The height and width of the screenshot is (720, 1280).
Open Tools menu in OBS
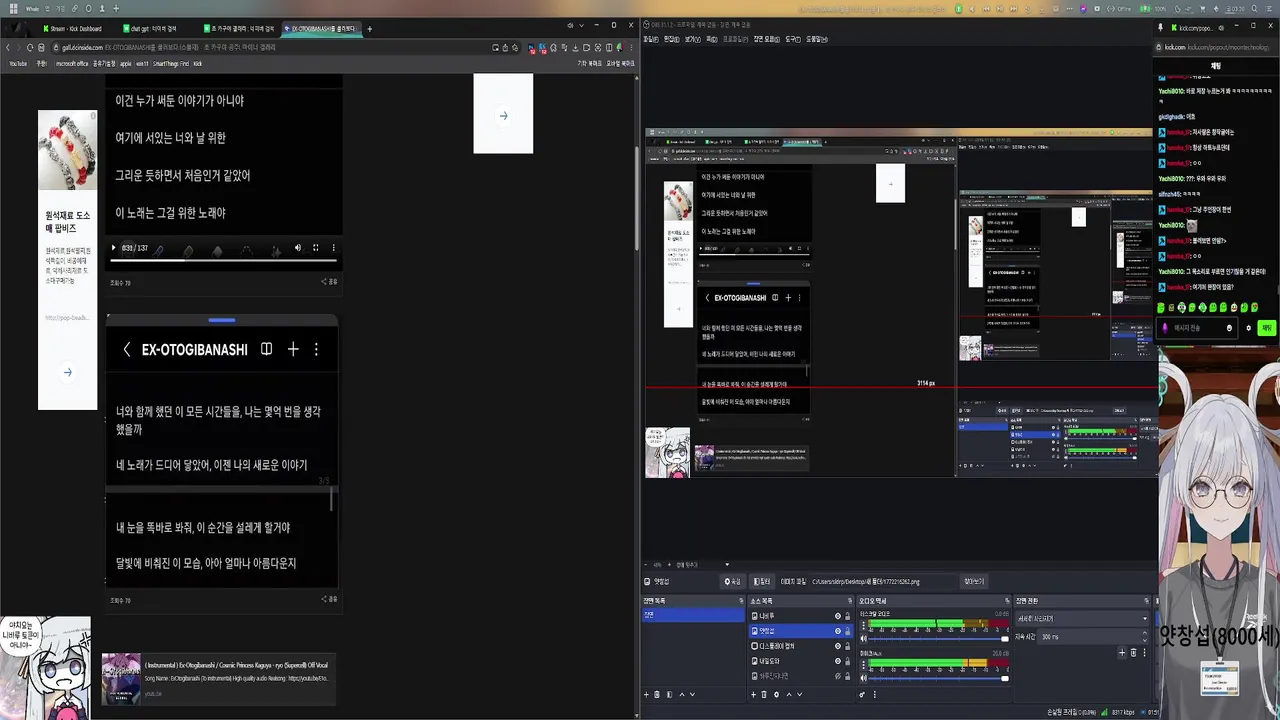(x=793, y=39)
